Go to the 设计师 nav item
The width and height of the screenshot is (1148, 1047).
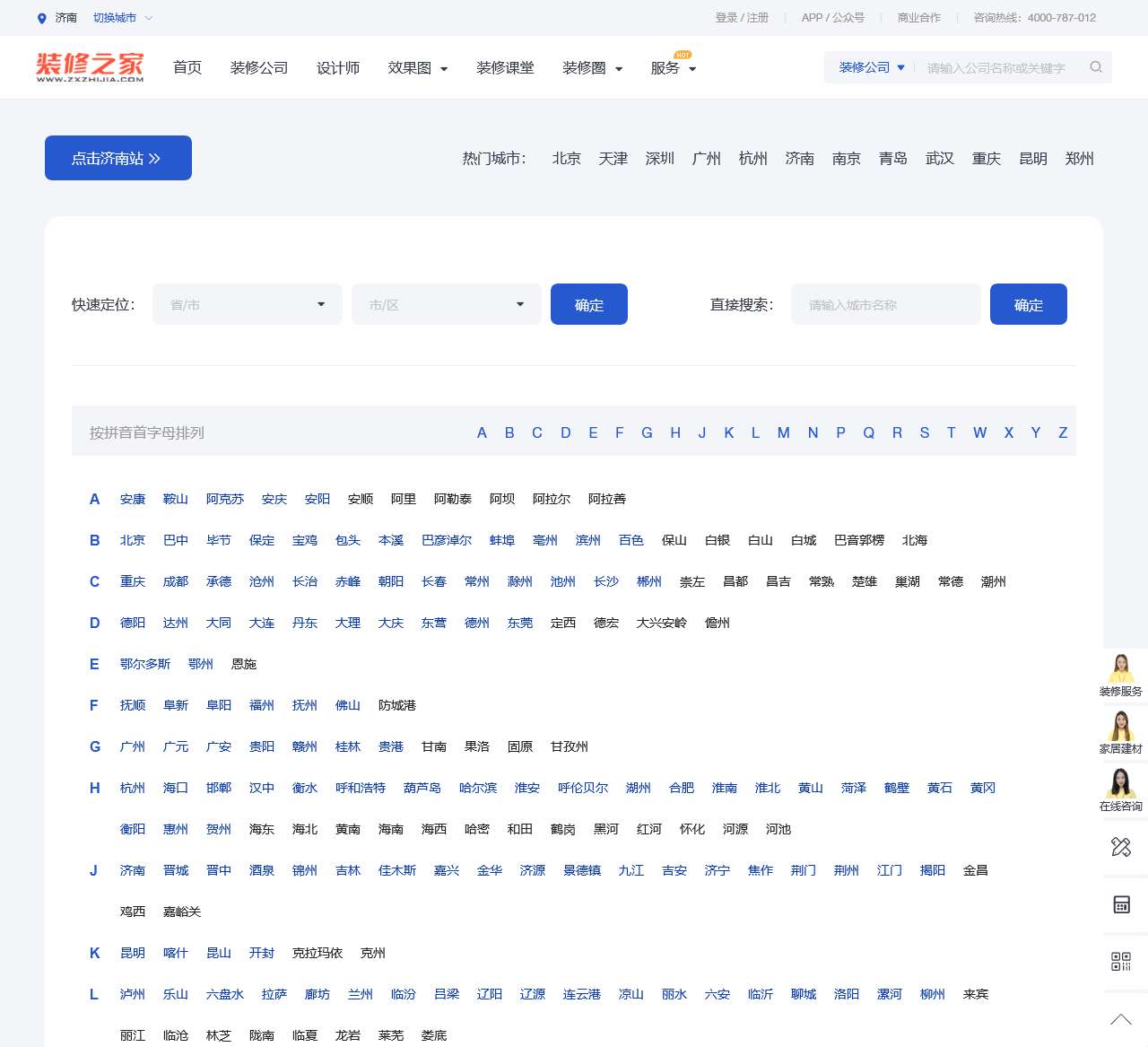pos(338,68)
